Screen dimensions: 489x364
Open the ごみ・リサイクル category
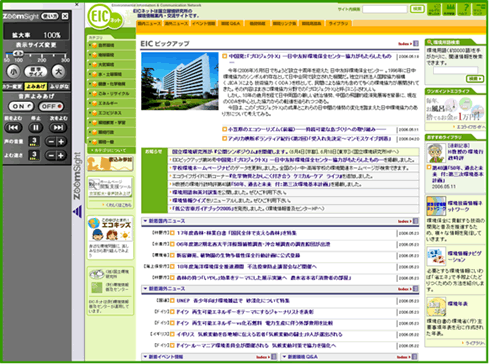(111, 94)
